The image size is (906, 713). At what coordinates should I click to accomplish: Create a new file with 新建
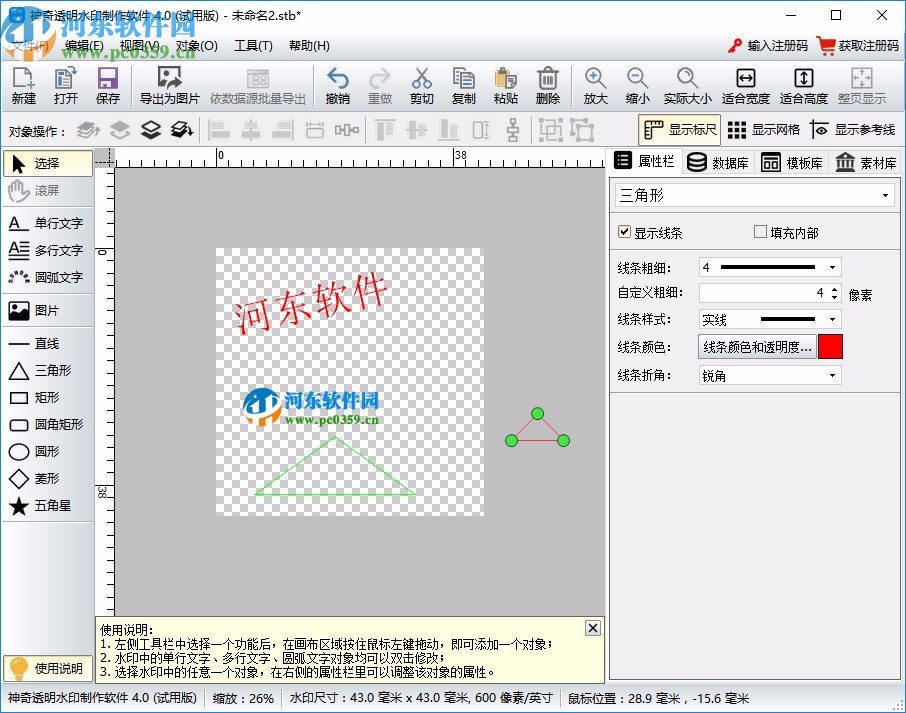click(x=23, y=86)
